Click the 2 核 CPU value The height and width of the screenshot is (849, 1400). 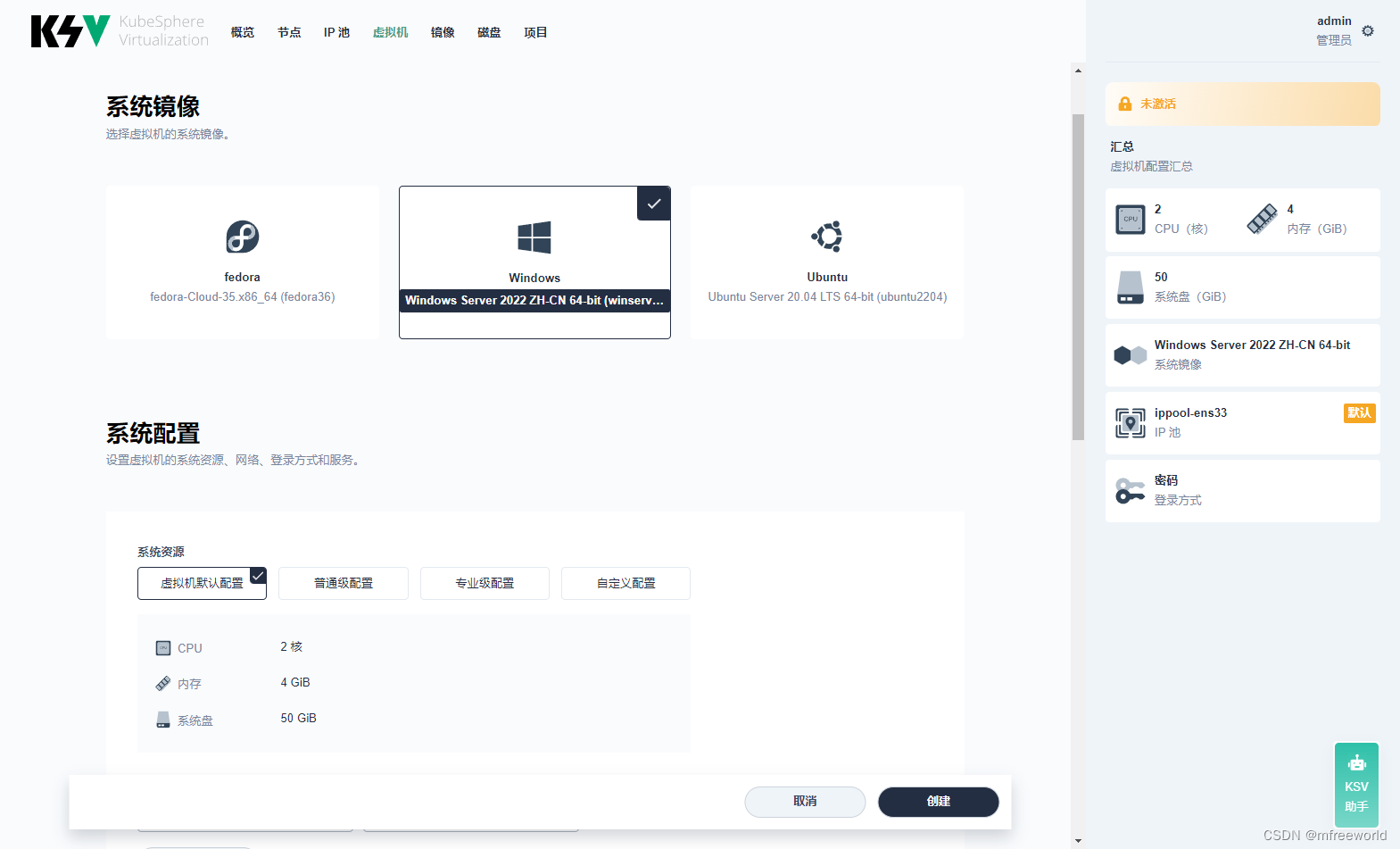coord(292,647)
